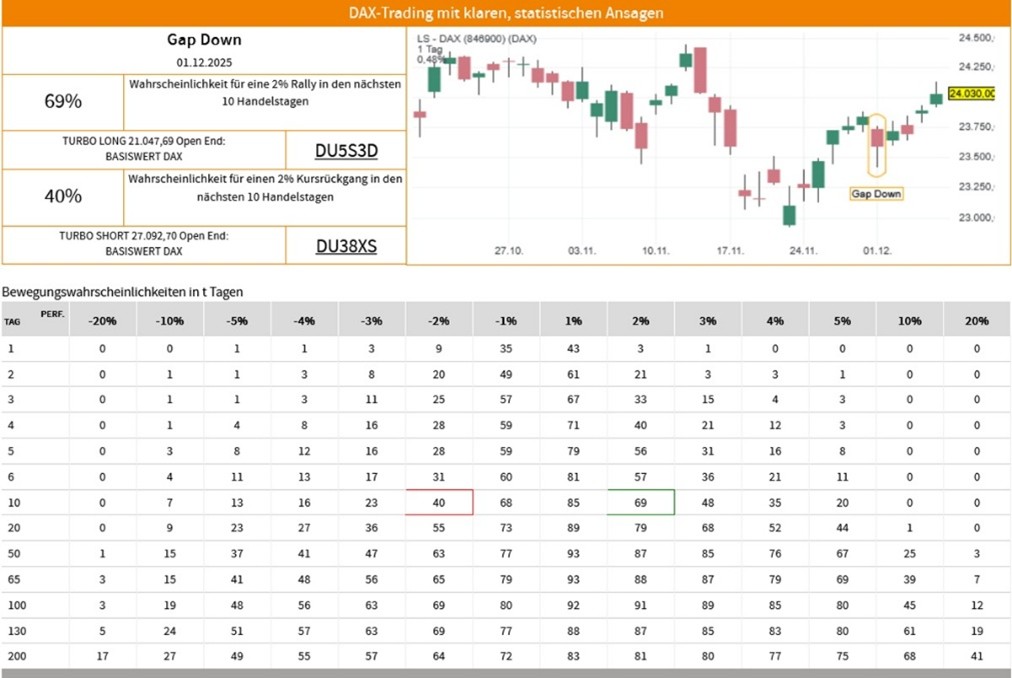
Task: Open the DU38XS turbo short link
Action: pyautogui.click(x=346, y=246)
